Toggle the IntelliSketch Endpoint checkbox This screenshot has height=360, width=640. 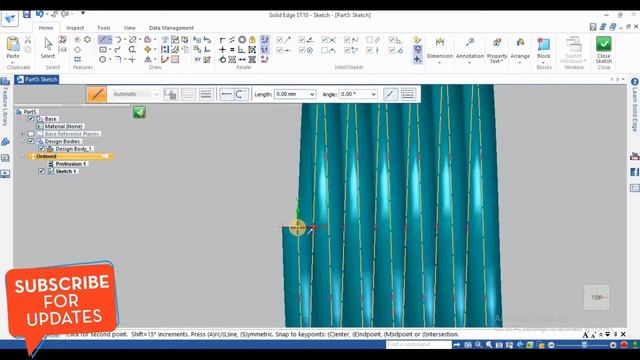tap(279, 40)
